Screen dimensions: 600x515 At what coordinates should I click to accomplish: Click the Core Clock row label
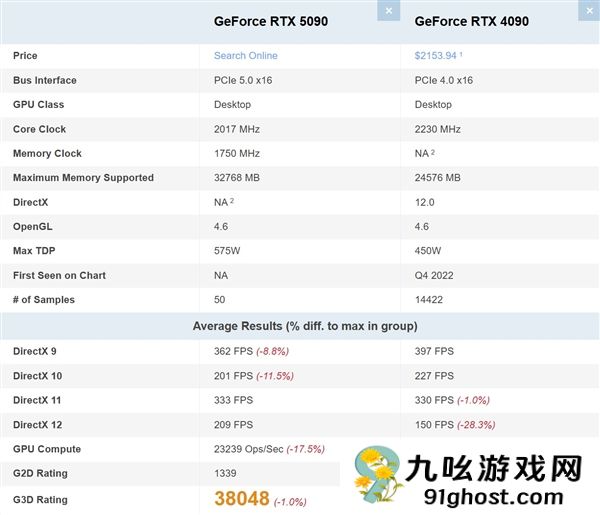tap(39, 129)
